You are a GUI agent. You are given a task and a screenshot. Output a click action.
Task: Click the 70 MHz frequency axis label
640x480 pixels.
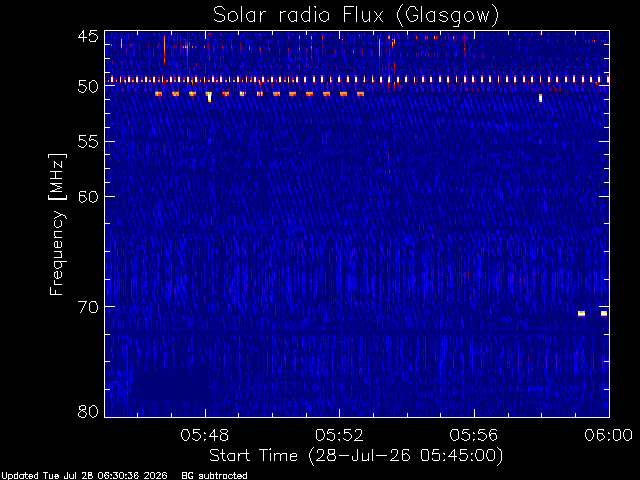click(x=88, y=307)
